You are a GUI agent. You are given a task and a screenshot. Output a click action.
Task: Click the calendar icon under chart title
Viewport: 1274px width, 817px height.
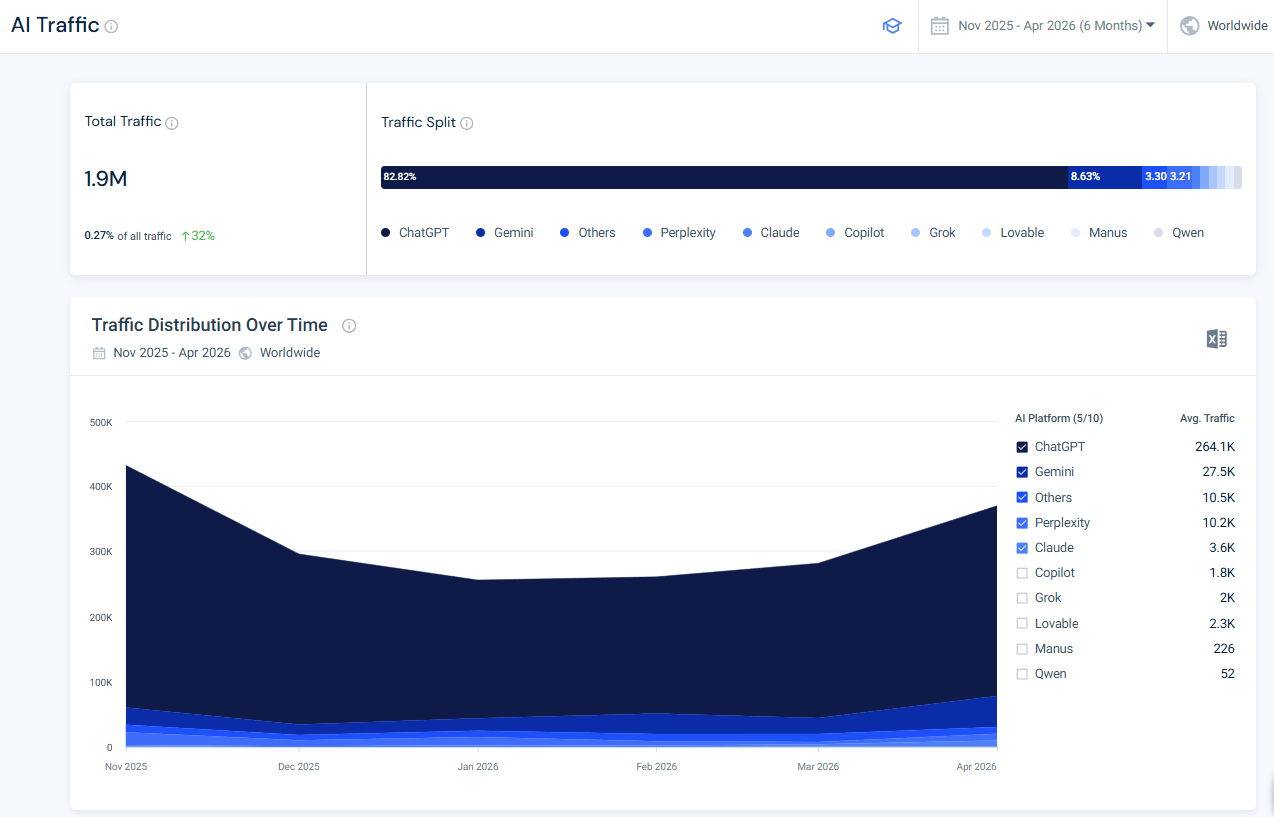(x=99, y=353)
